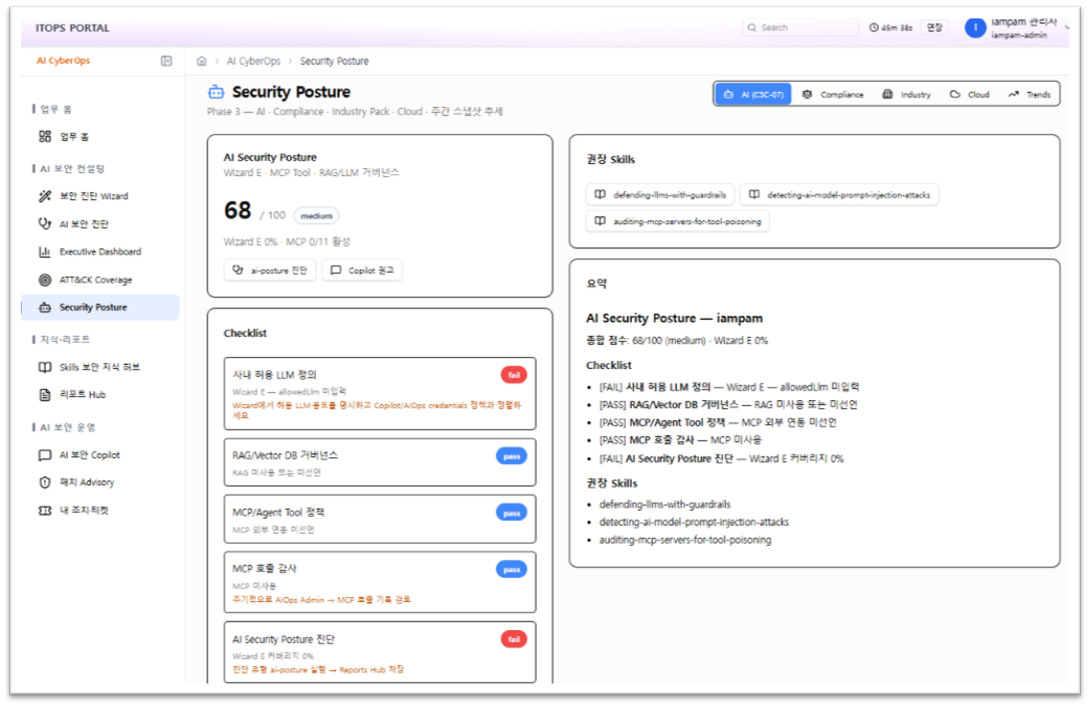Click the Cloud tab's cloud icon
Image resolution: width=1090 pixels, height=707 pixels.
click(x=955, y=94)
